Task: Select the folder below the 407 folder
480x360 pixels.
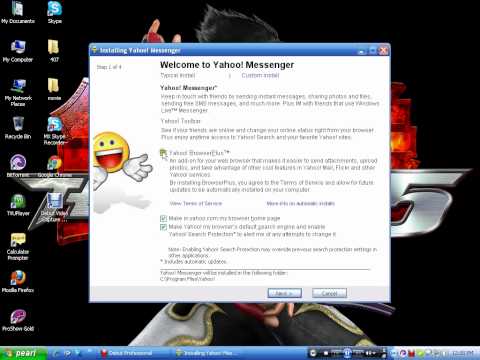Action: (x=54, y=89)
